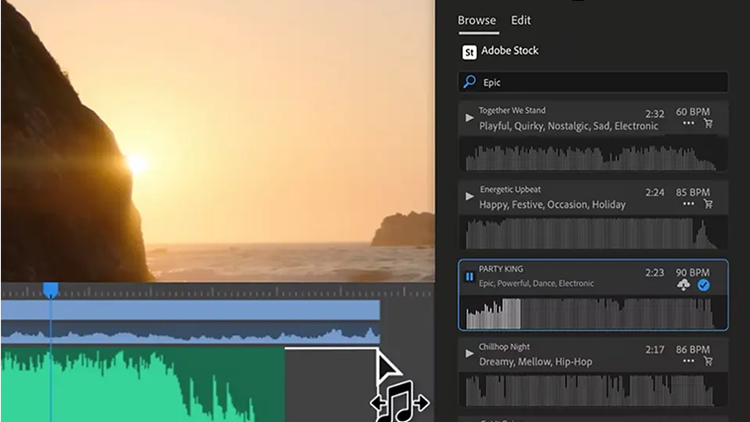Click Playful, Quirky, Nostalgic, Sad, Electronic tags

pos(568,126)
